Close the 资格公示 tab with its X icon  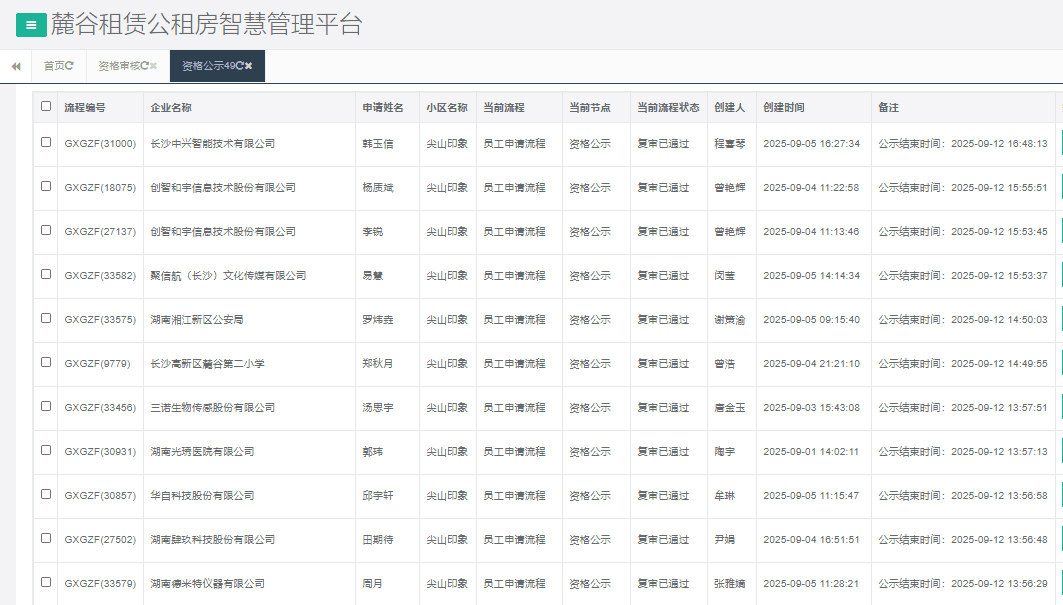tap(249, 66)
